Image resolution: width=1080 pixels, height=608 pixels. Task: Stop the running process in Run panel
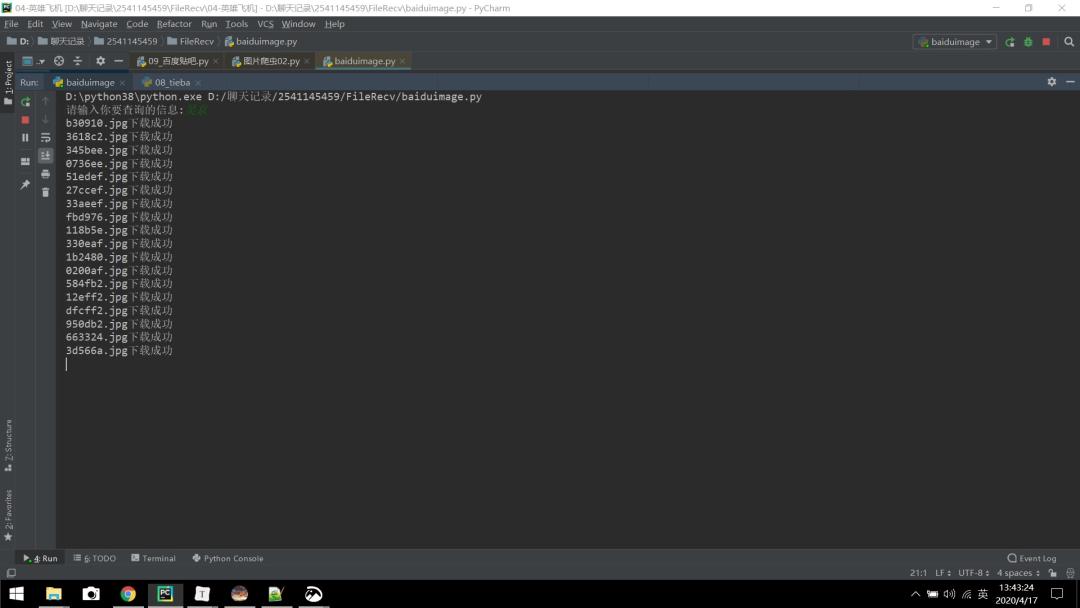coord(26,119)
